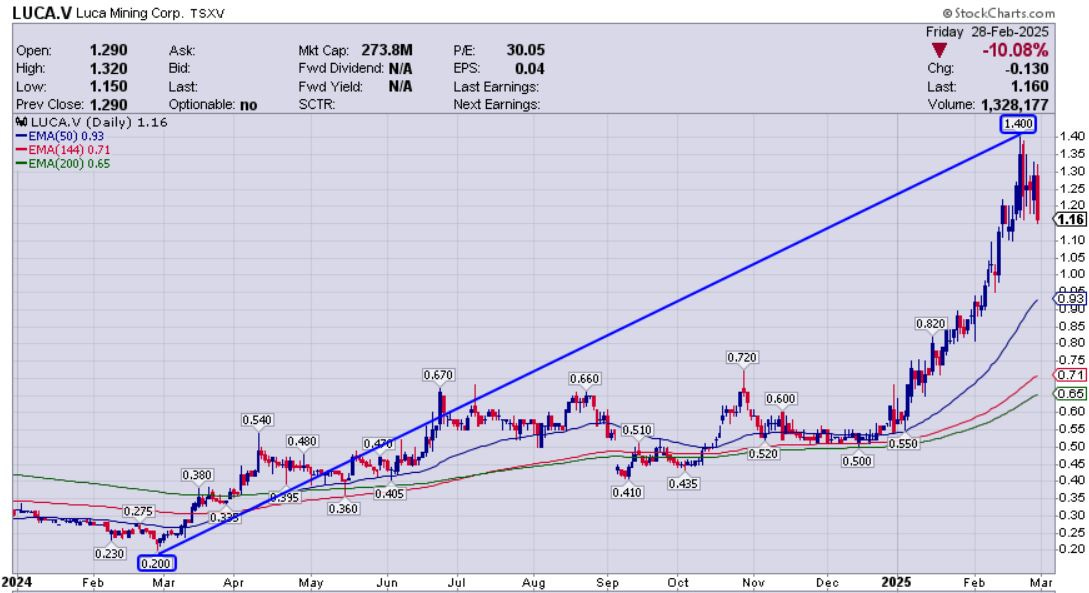This screenshot has width=1089, height=593.
Task: Click the 0.660 peak price label
Action: pyautogui.click(x=584, y=378)
